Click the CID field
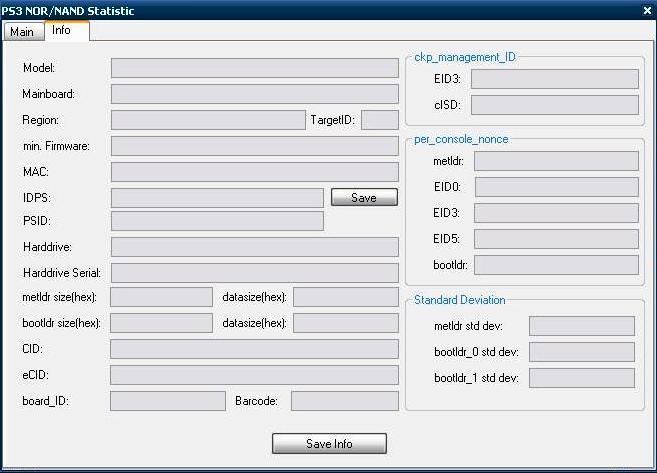 click(254, 349)
